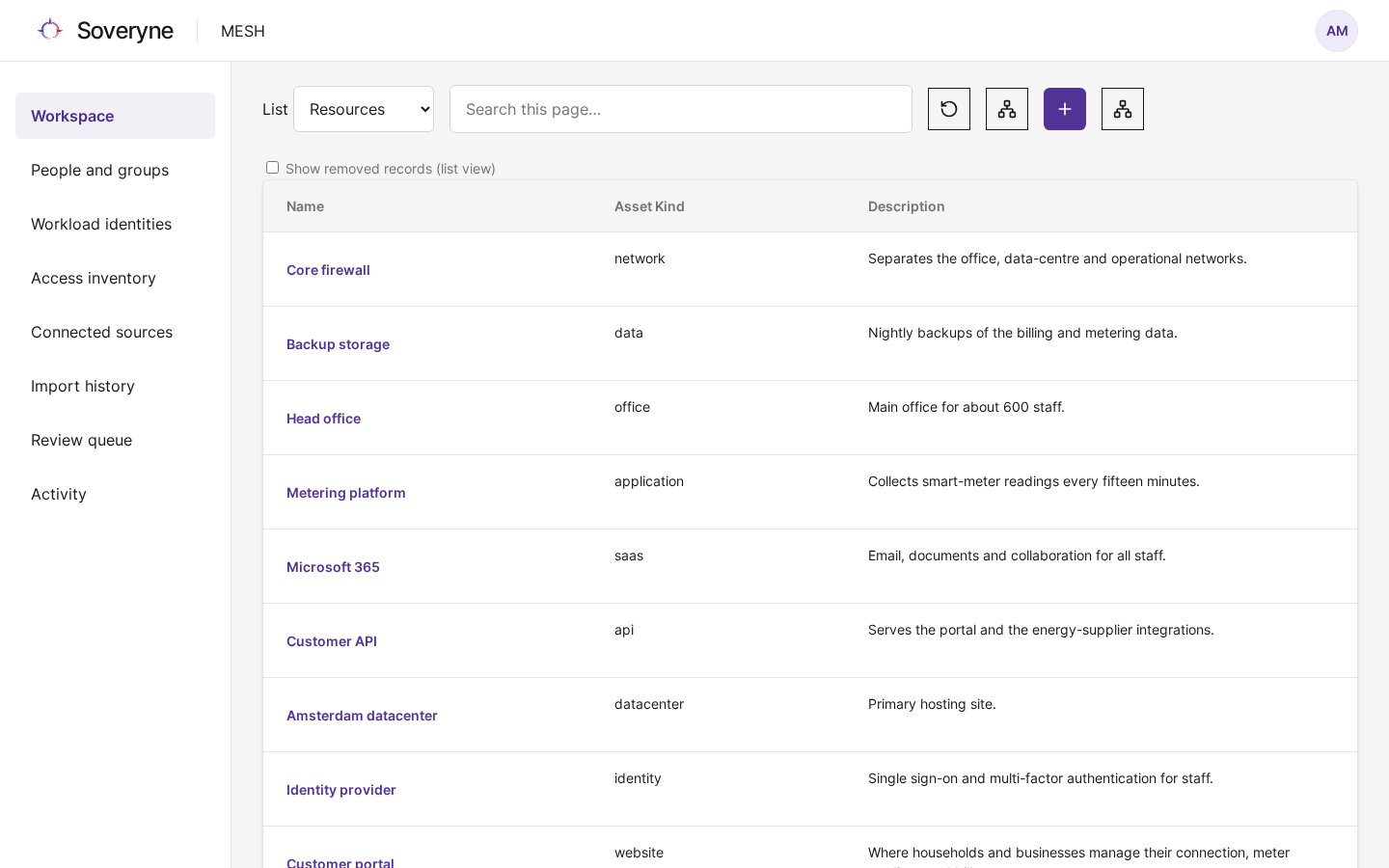Click the purple plus add button

[x=1065, y=109]
